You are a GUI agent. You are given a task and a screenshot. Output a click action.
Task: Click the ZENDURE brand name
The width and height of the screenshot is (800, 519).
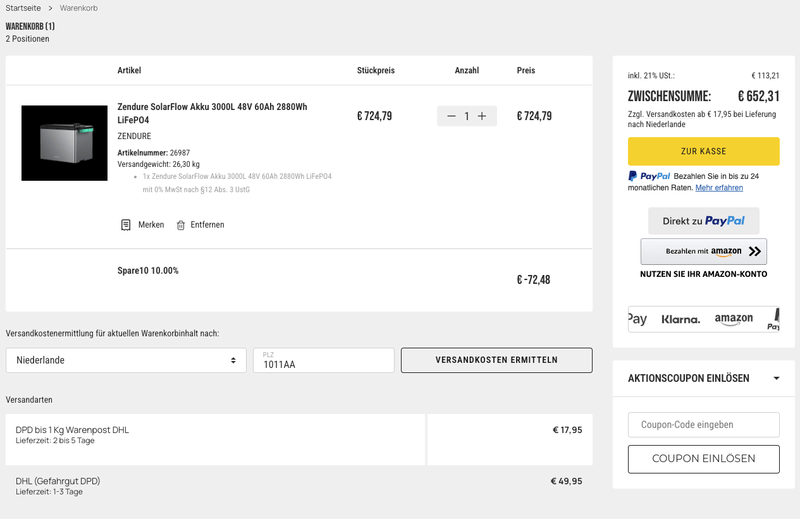coord(134,136)
